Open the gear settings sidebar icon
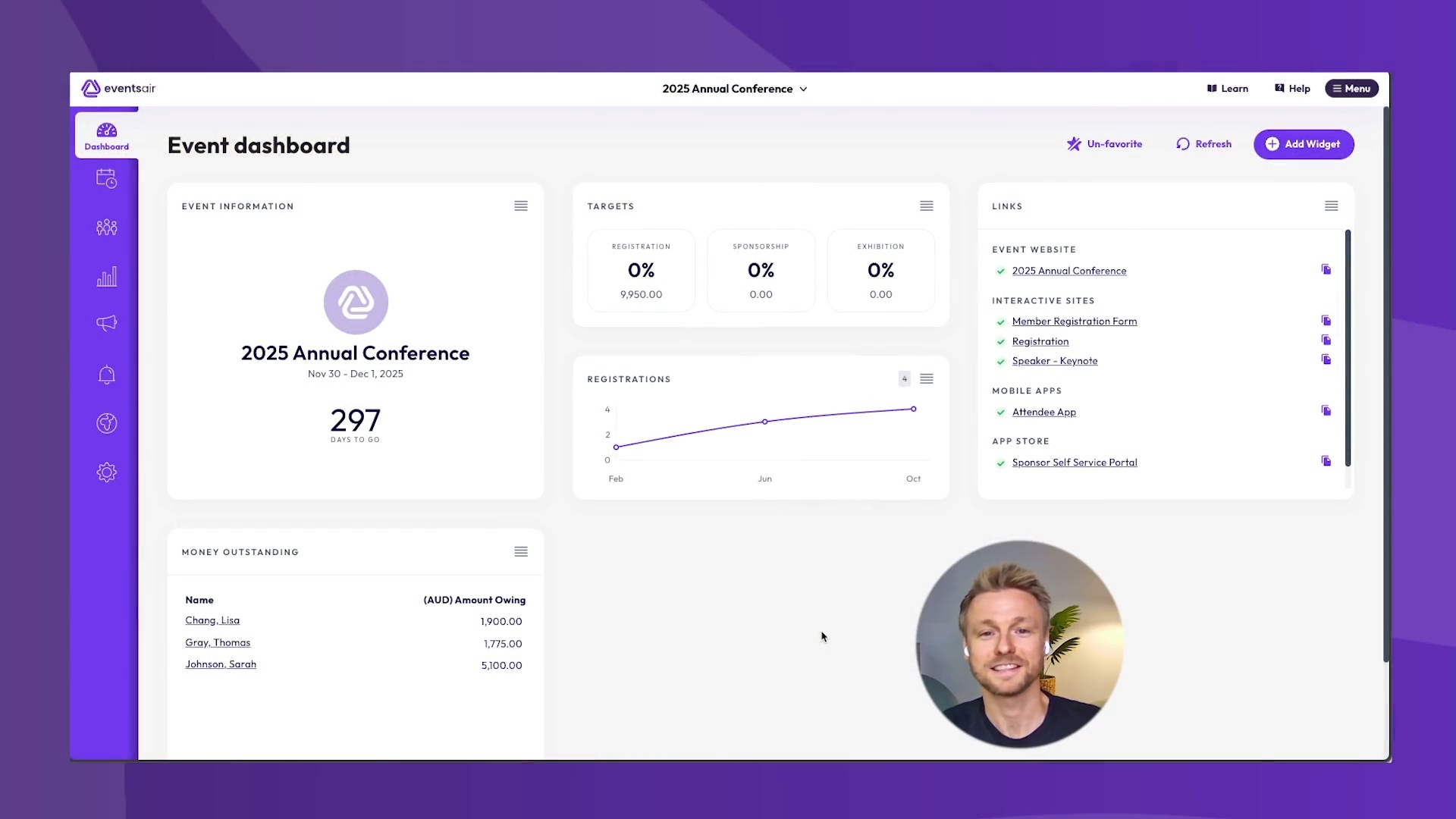This screenshot has height=819, width=1456. point(106,472)
